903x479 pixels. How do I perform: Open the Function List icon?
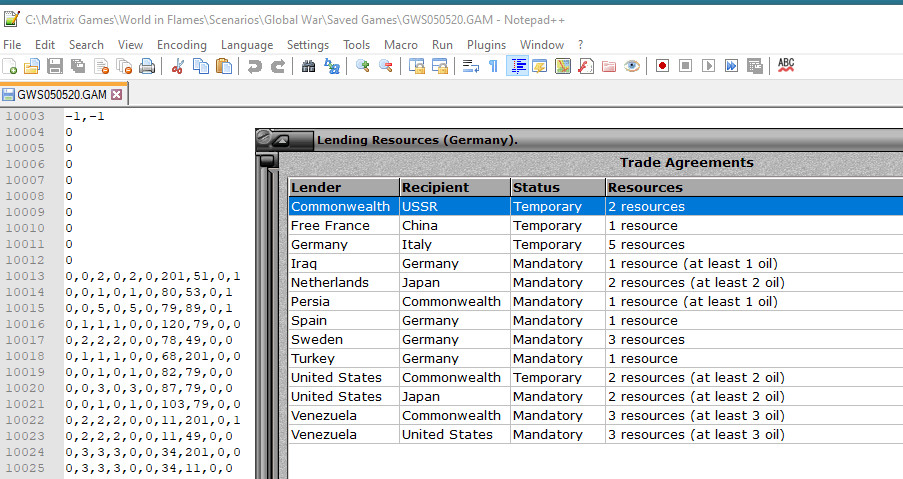click(x=586, y=66)
